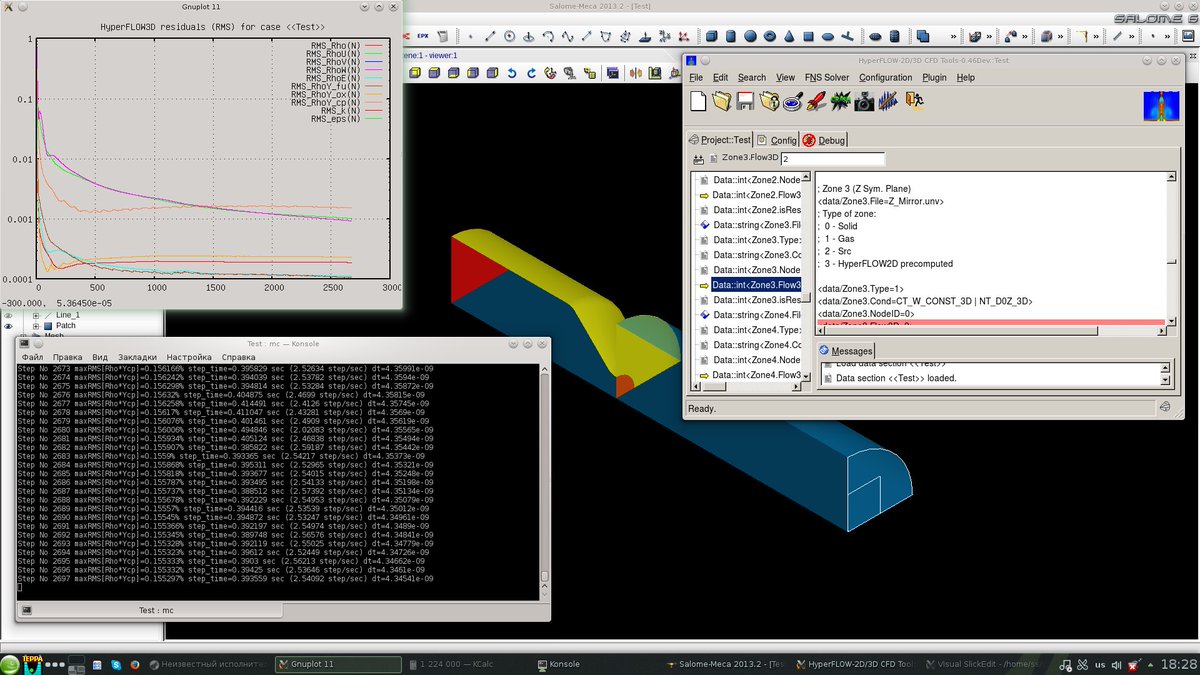Open the Help menu in HyperFLOW
This screenshot has height=675, width=1200.
click(x=965, y=77)
